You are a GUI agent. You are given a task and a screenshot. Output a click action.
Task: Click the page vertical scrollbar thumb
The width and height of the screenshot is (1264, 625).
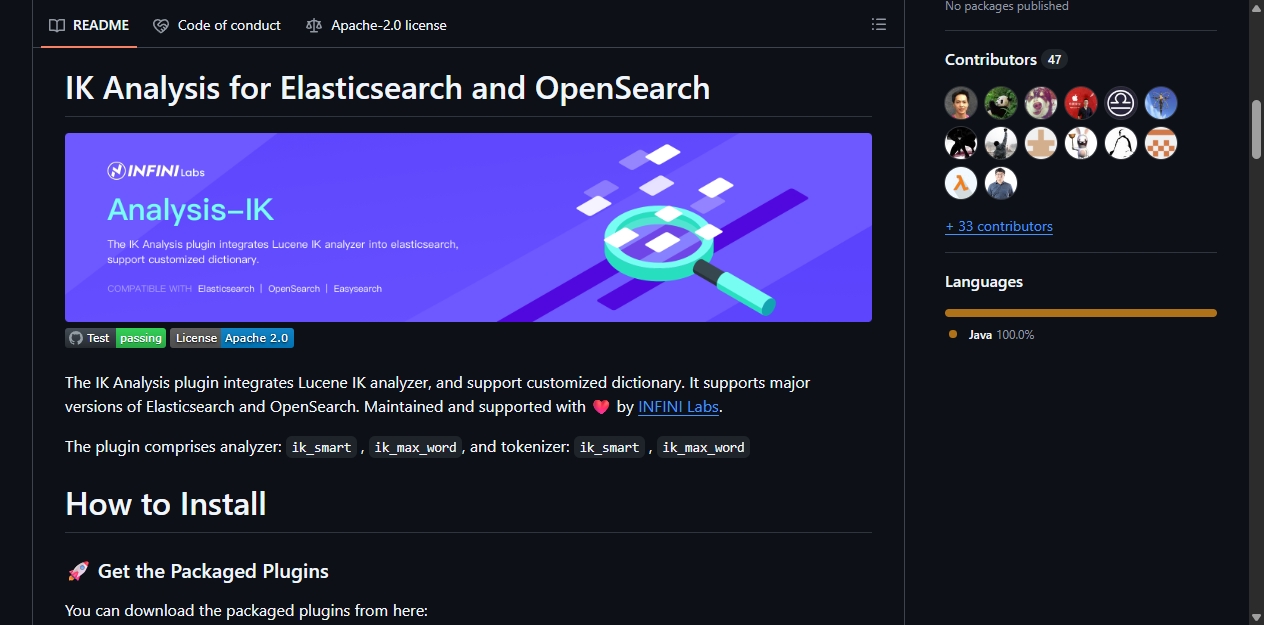coord(1257,128)
